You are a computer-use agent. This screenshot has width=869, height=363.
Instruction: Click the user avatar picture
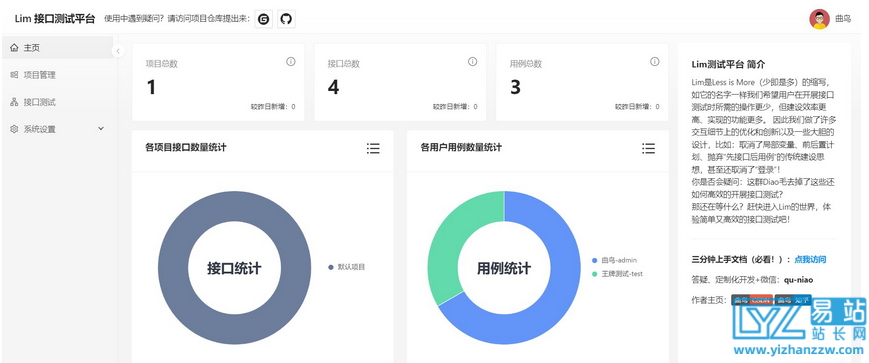(x=819, y=19)
